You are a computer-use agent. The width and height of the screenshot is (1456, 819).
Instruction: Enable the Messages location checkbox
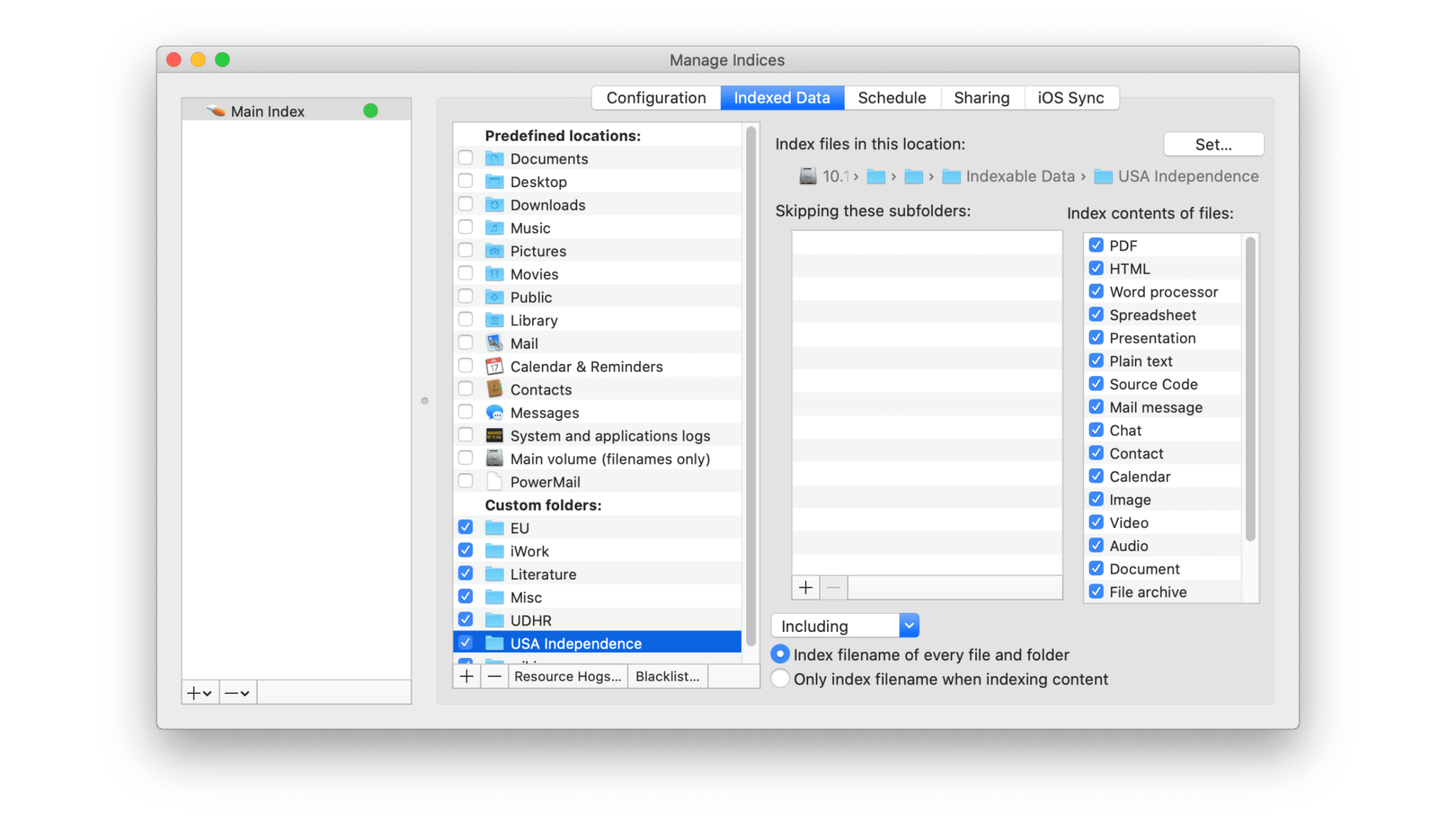(466, 412)
